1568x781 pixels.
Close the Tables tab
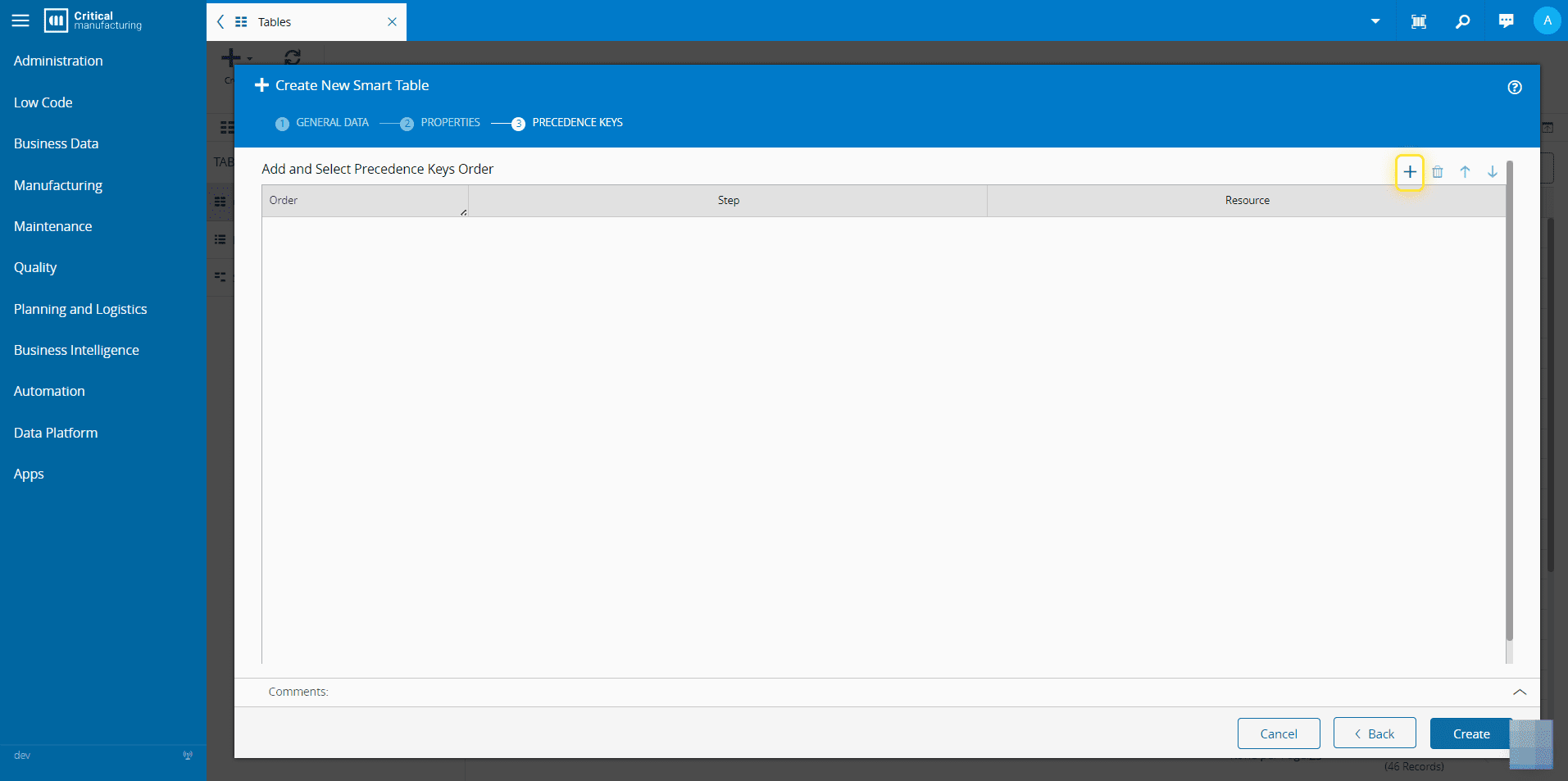click(392, 22)
